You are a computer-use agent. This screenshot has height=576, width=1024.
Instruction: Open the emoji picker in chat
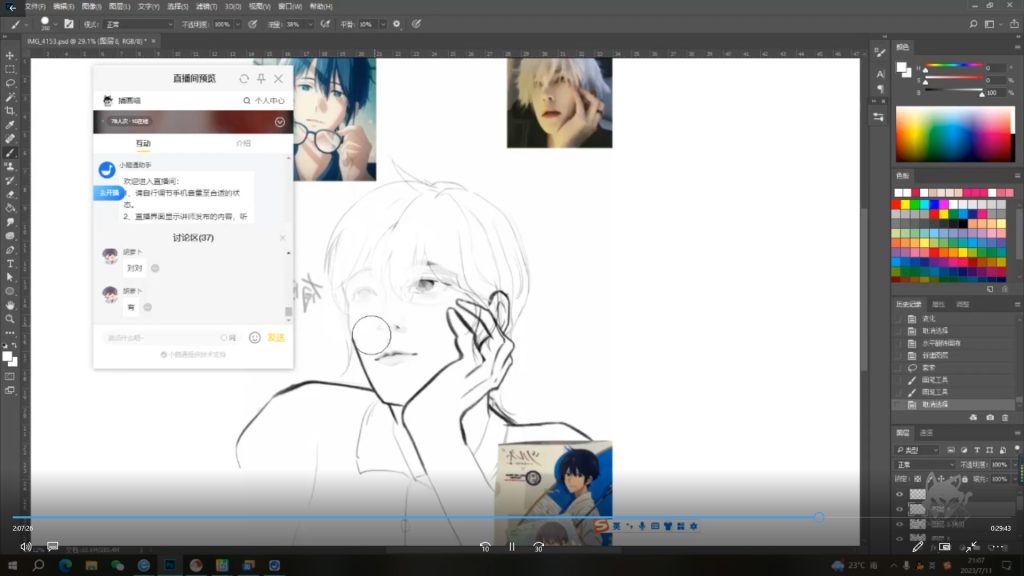(x=254, y=338)
